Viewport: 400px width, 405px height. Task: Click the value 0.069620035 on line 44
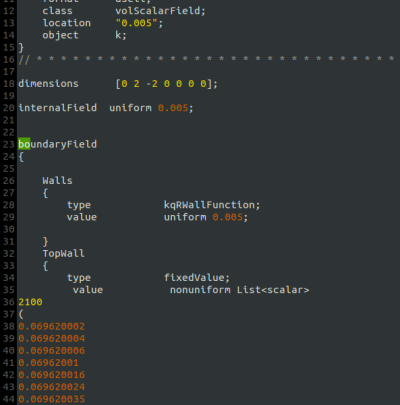click(52, 399)
